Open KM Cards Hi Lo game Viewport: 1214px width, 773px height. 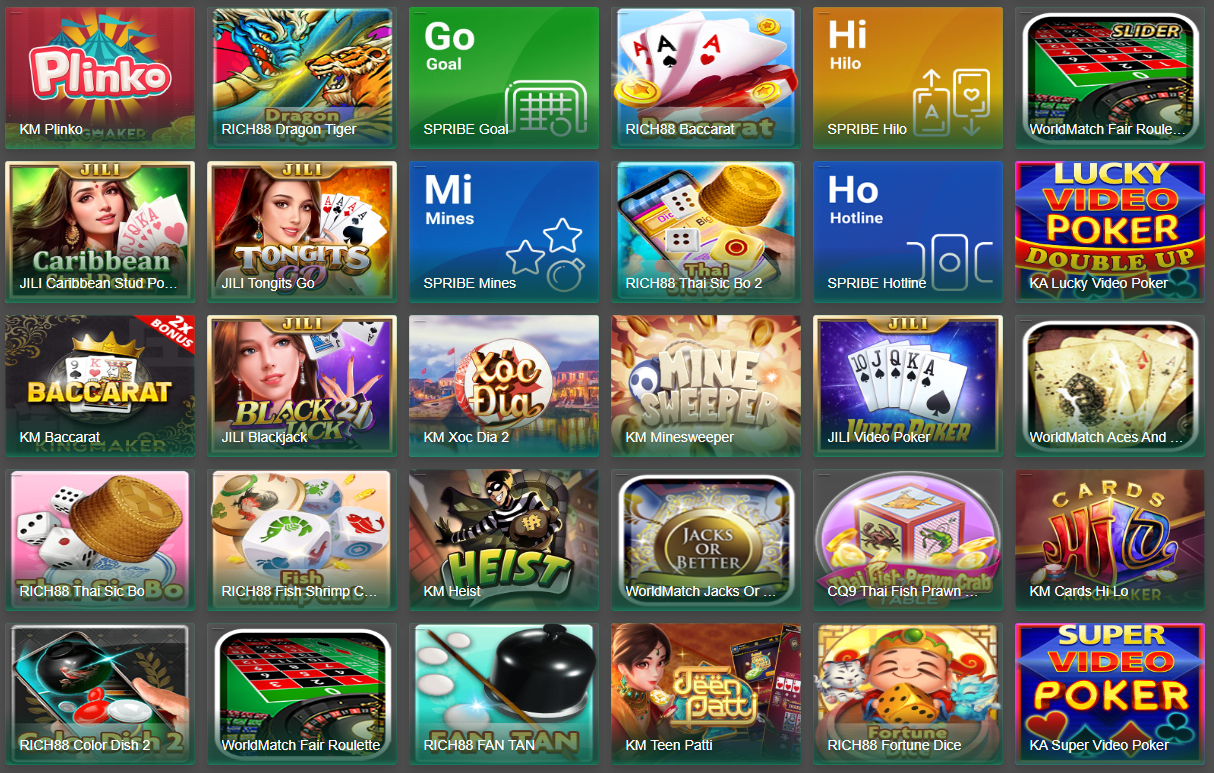[x=1109, y=540]
